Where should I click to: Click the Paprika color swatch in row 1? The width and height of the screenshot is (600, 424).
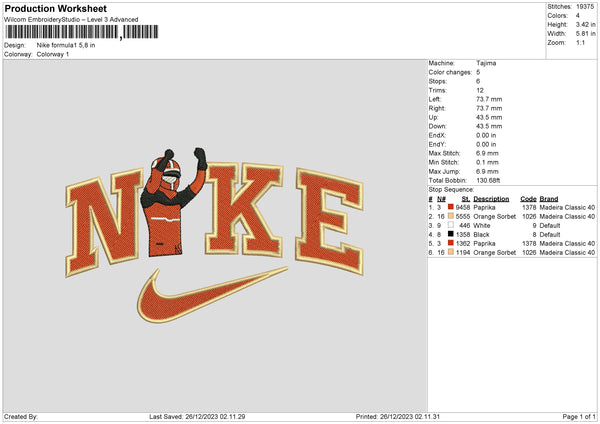(450, 207)
